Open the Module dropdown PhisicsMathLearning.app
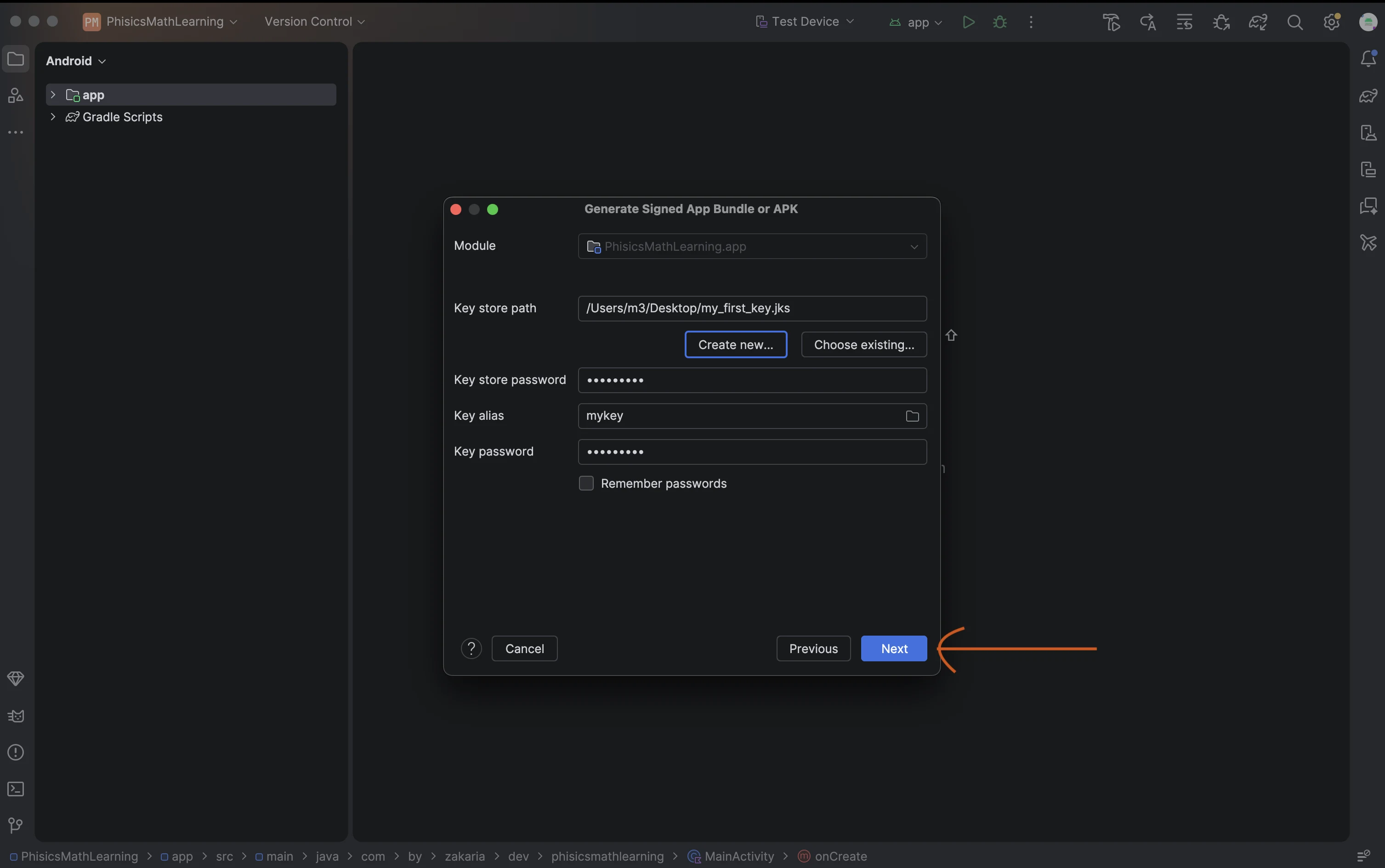The width and height of the screenshot is (1385, 868). 752,246
